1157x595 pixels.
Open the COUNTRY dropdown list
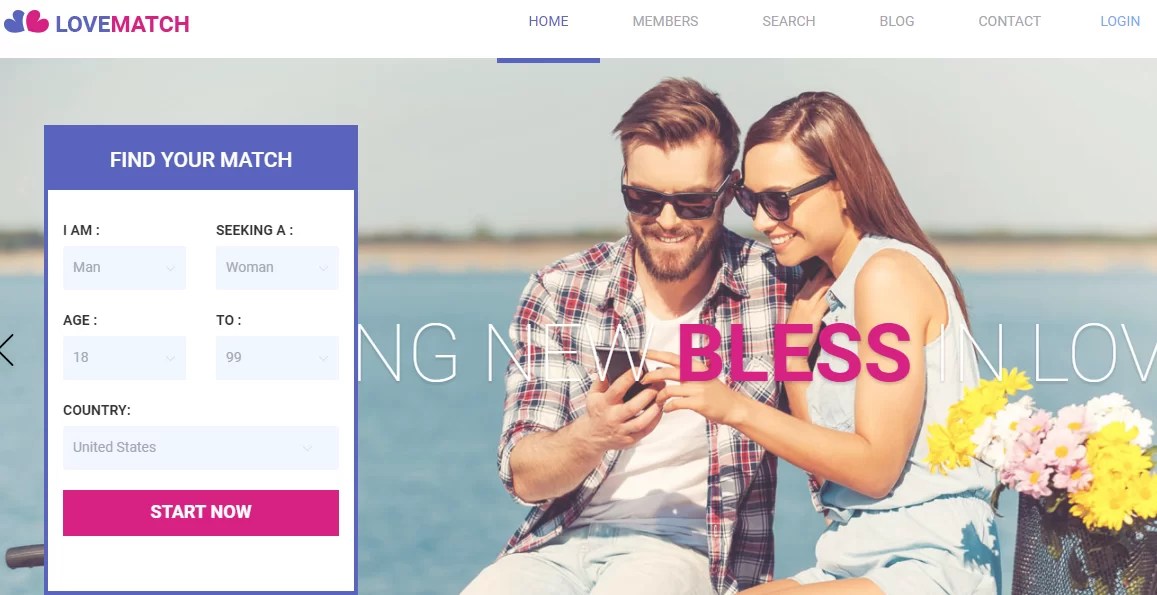(x=201, y=447)
